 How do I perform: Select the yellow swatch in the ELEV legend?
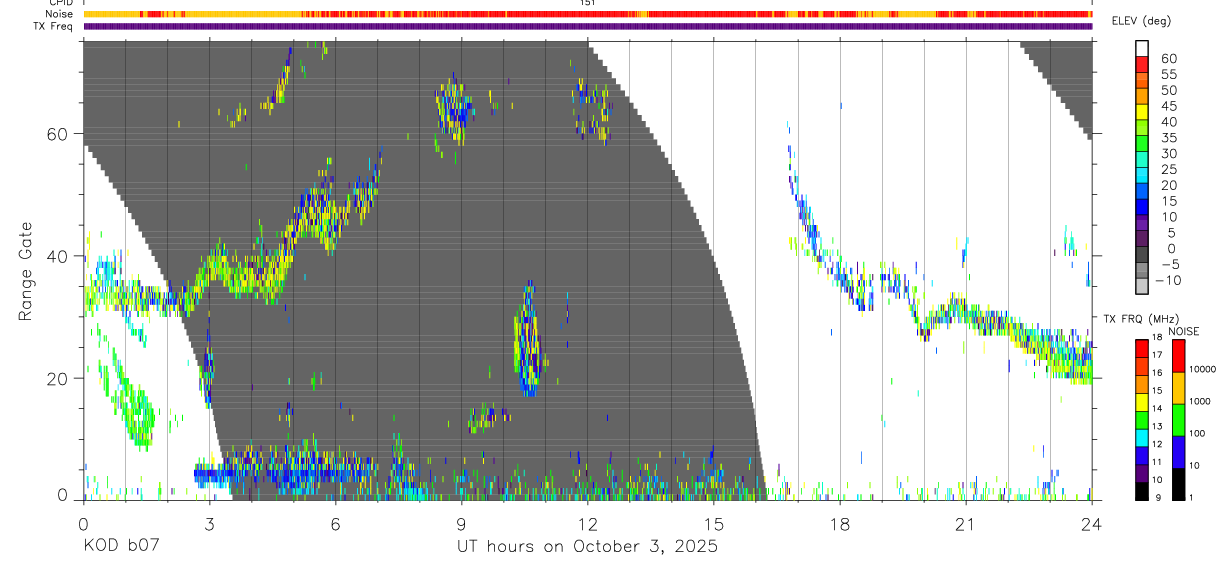(x=1142, y=113)
